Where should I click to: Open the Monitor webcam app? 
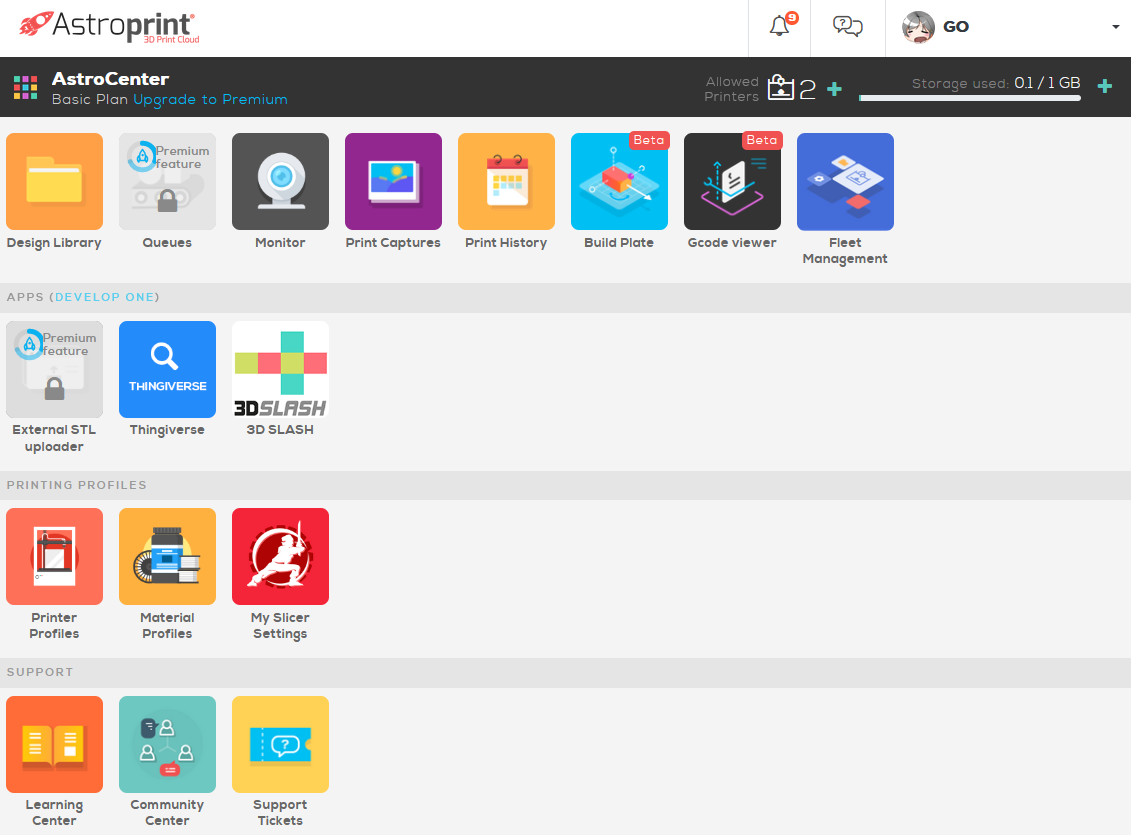(280, 181)
